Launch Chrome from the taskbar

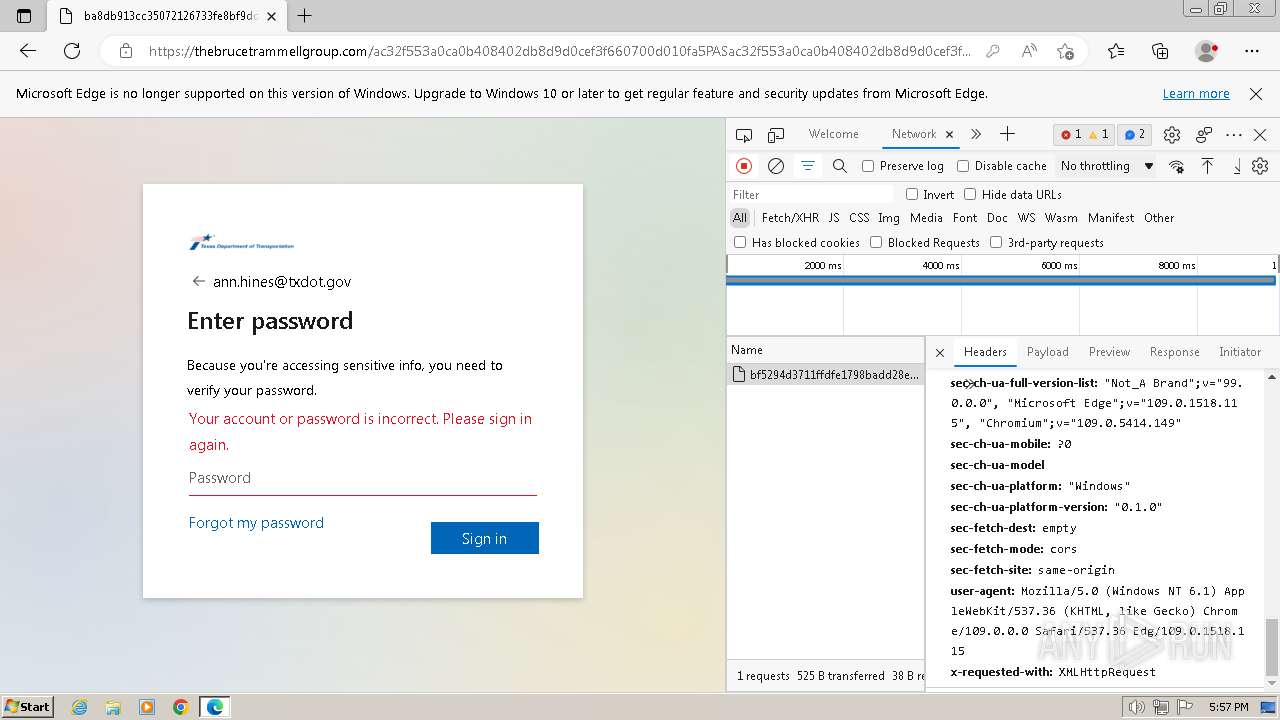point(181,707)
